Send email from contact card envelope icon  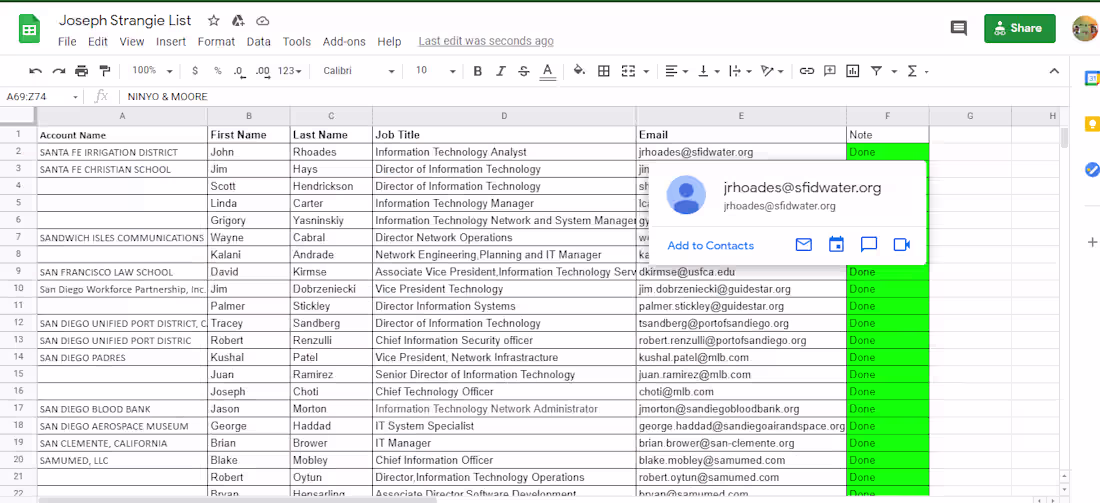coord(803,245)
